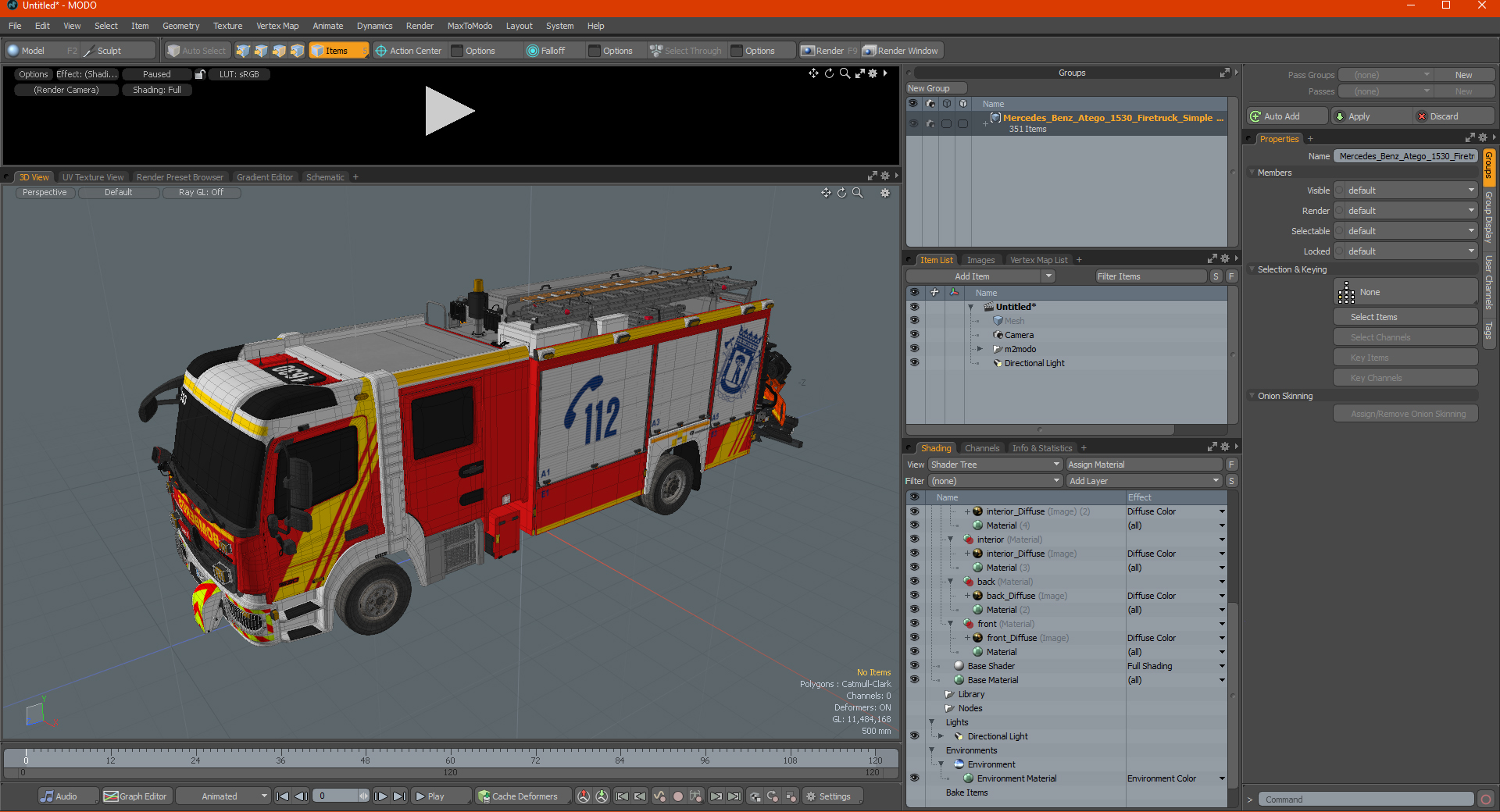Hide the back (Material) shader layer
Image resolution: width=1500 pixels, height=812 pixels.
tap(914, 582)
